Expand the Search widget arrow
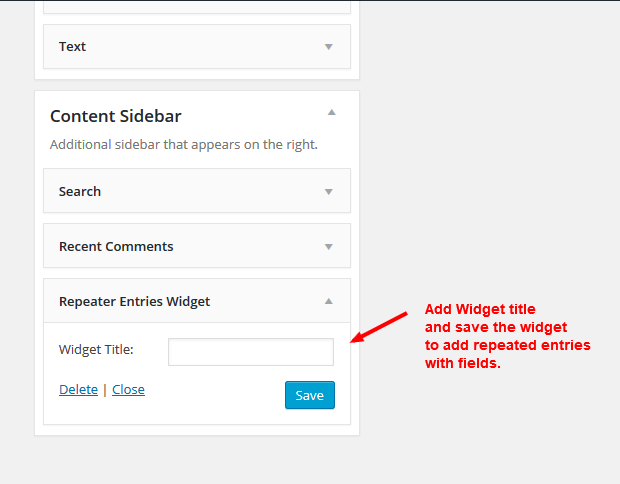 [328, 192]
